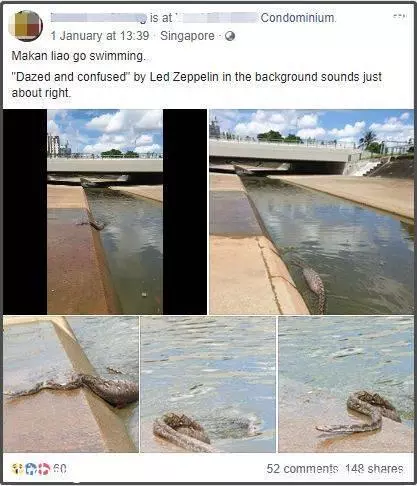Open bottom middle coiled snake photo
Viewport: 417px width, 486px height.
coord(208,384)
